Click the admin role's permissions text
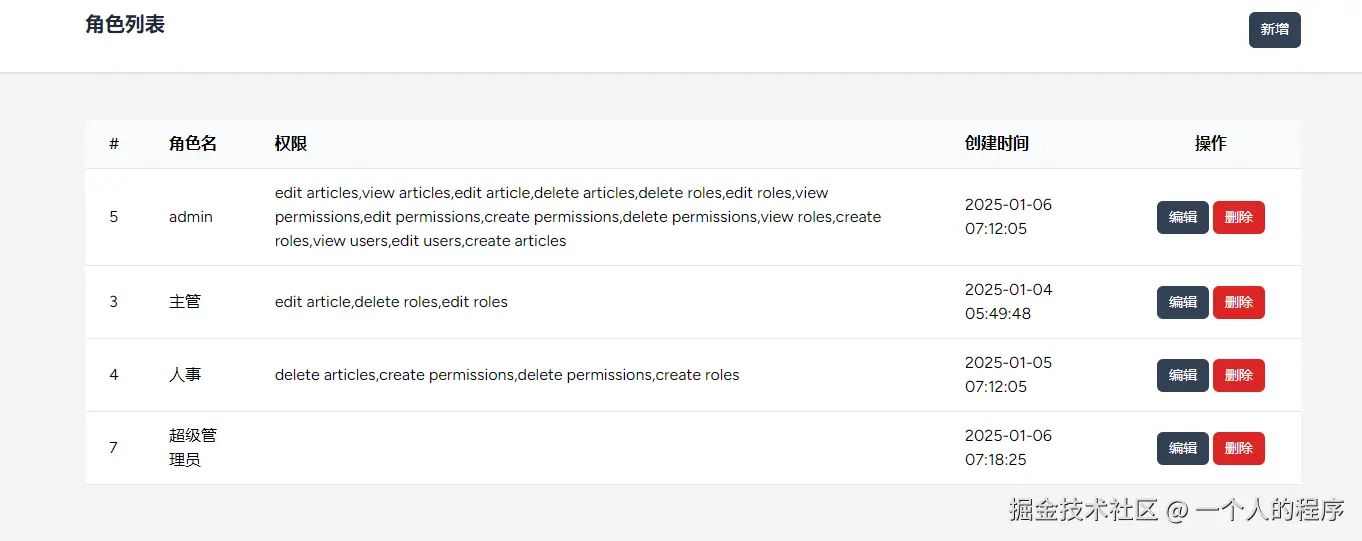Image resolution: width=1362 pixels, height=541 pixels. click(577, 217)
